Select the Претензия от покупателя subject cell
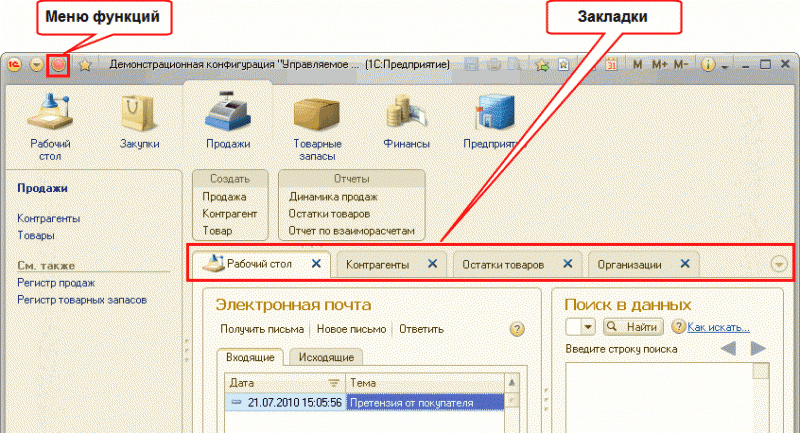Image resolution: width=800 pixels, height=433 pixels. (x=425, y=402)
